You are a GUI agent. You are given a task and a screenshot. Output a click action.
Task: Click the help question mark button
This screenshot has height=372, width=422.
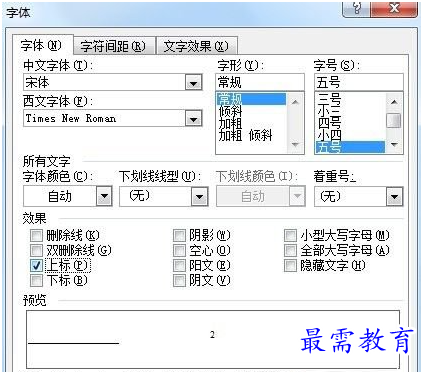point(356,9)
